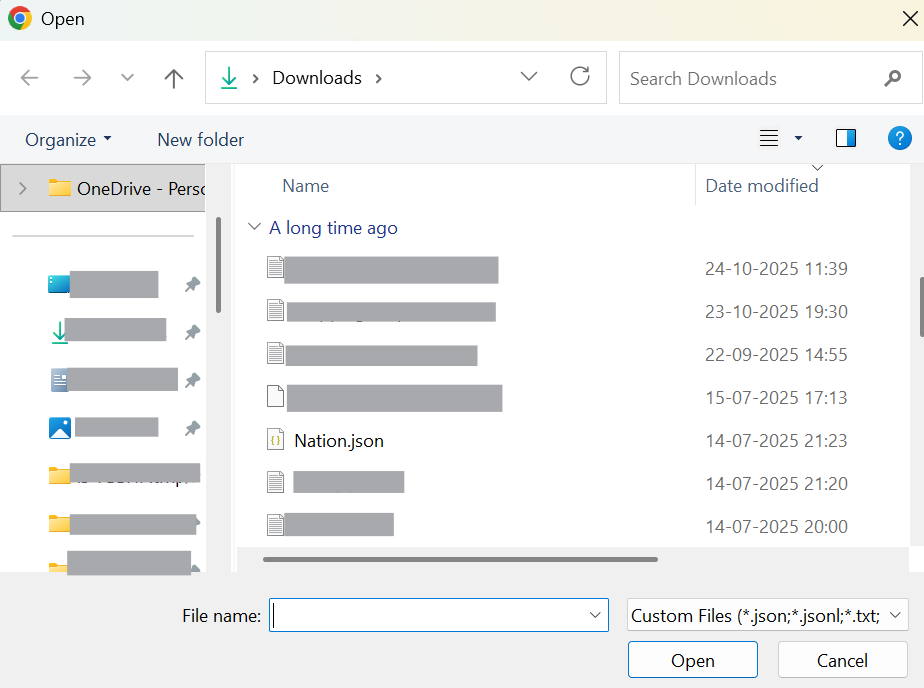
Task: Select the 'A long time ago' group header
Action: pos(333,227)
